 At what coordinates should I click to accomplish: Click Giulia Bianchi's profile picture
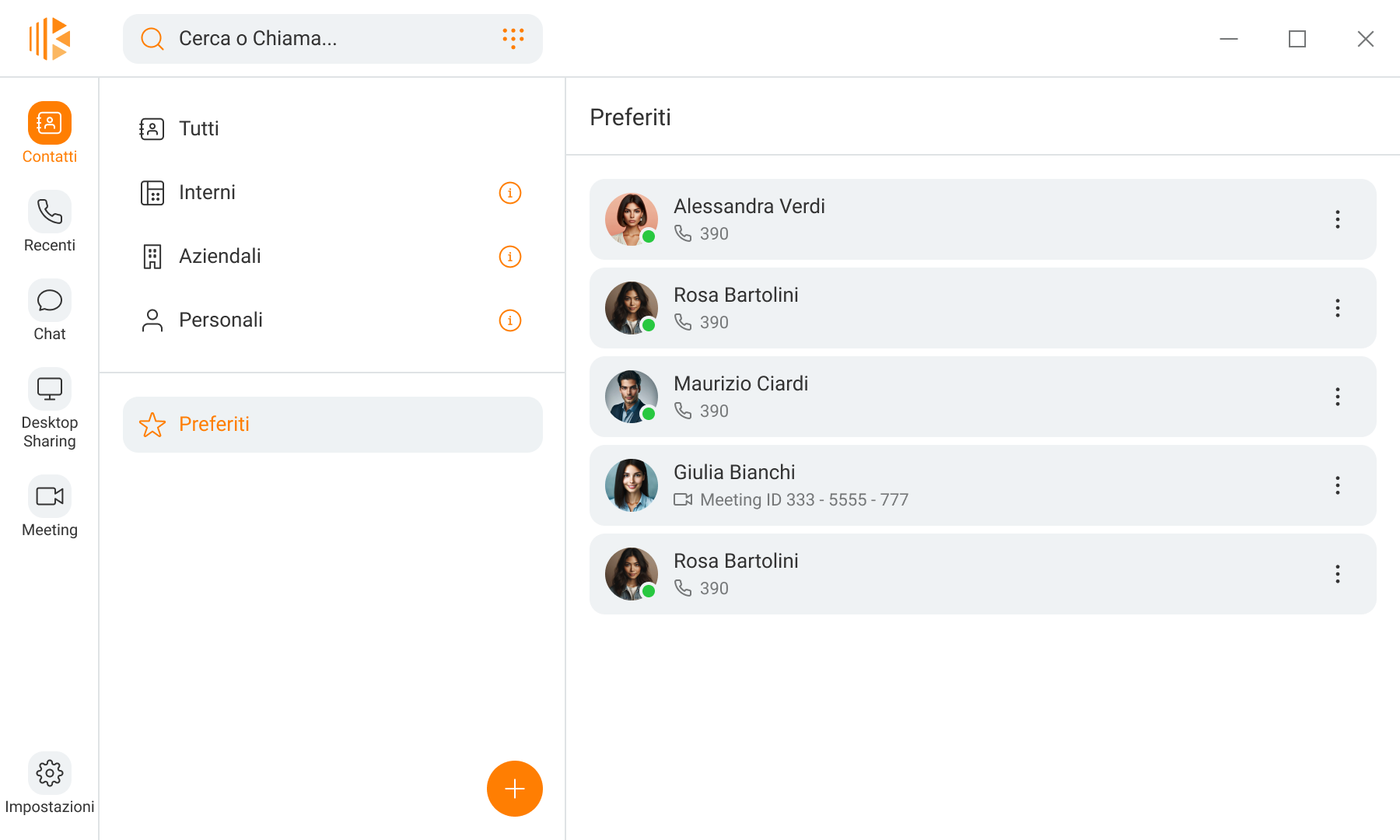pyautogui.click(x=632, y=485)
